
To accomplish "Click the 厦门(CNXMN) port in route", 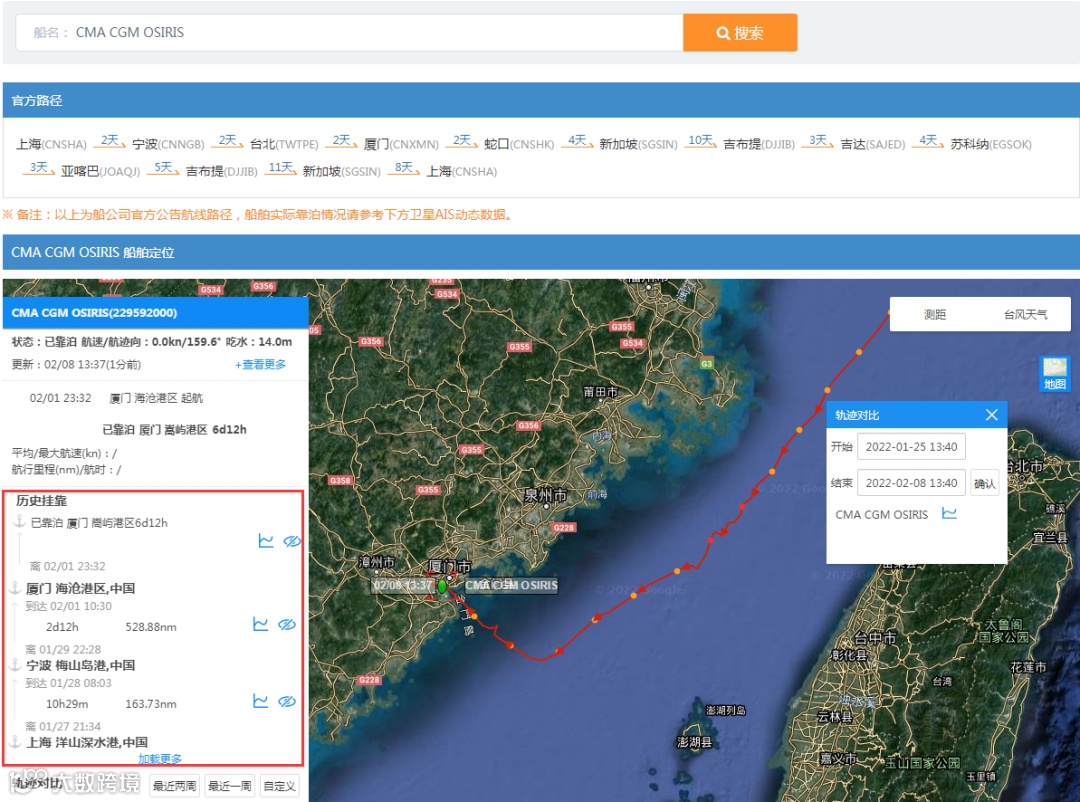I will (401, 144).
